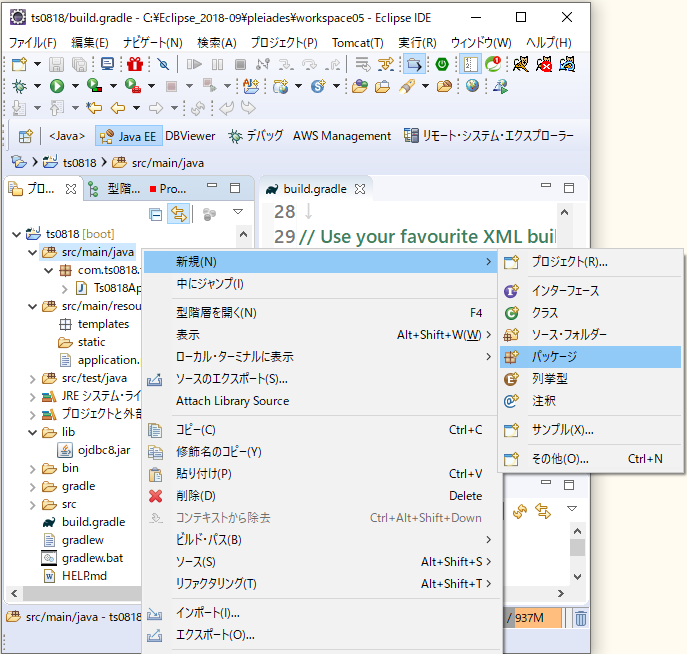Select build.gradle file in project tree
The width and height of the screenshot is (687, 654).
pyautogui.click(x=85, y=522)
